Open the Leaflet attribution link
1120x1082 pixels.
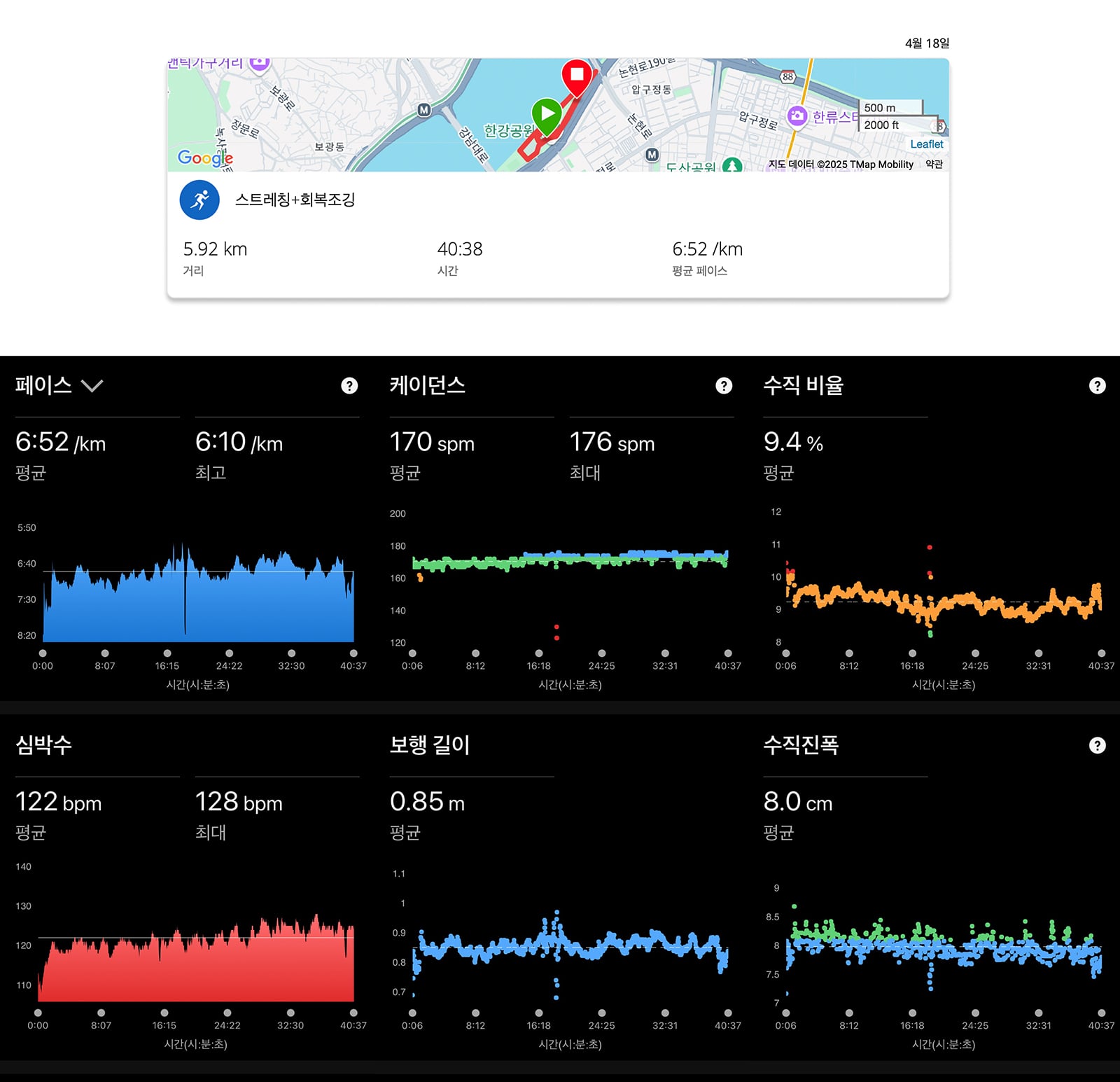click(926, 144)
